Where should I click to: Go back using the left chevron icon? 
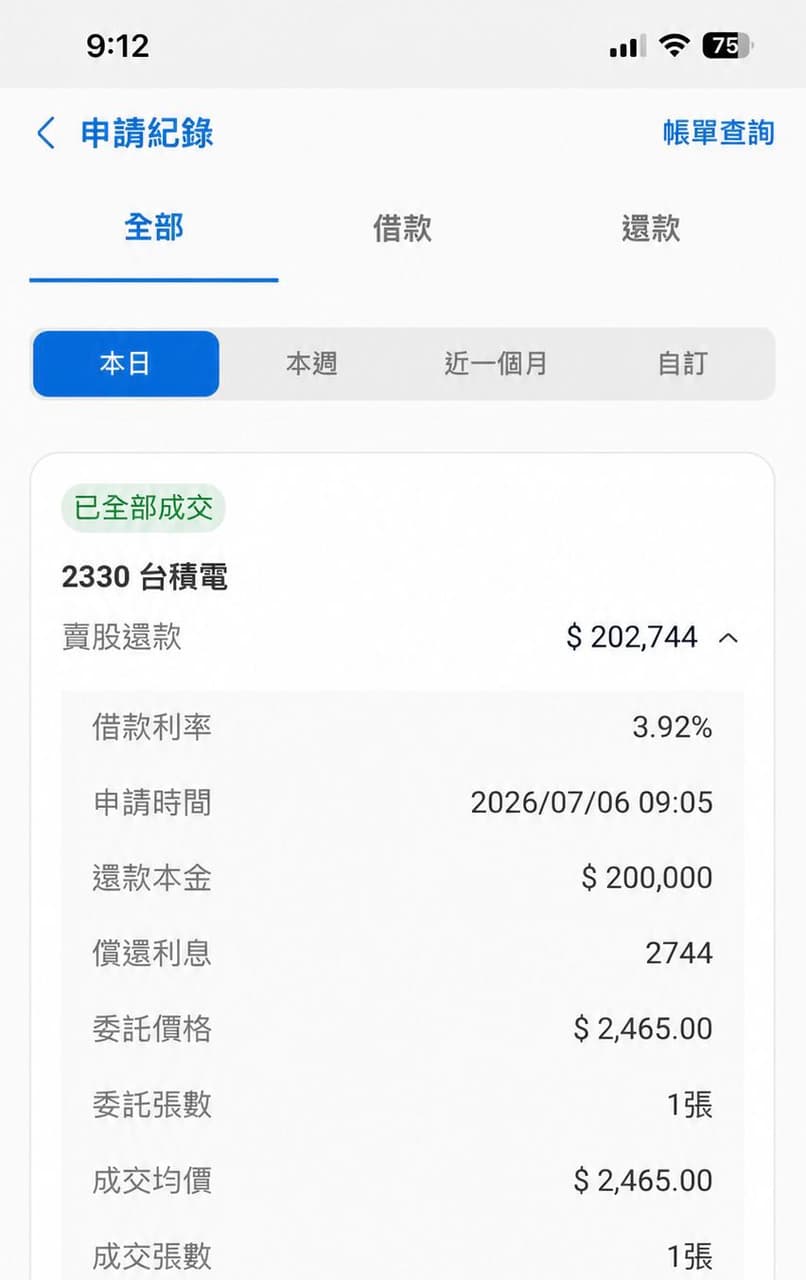pos(45,133)
